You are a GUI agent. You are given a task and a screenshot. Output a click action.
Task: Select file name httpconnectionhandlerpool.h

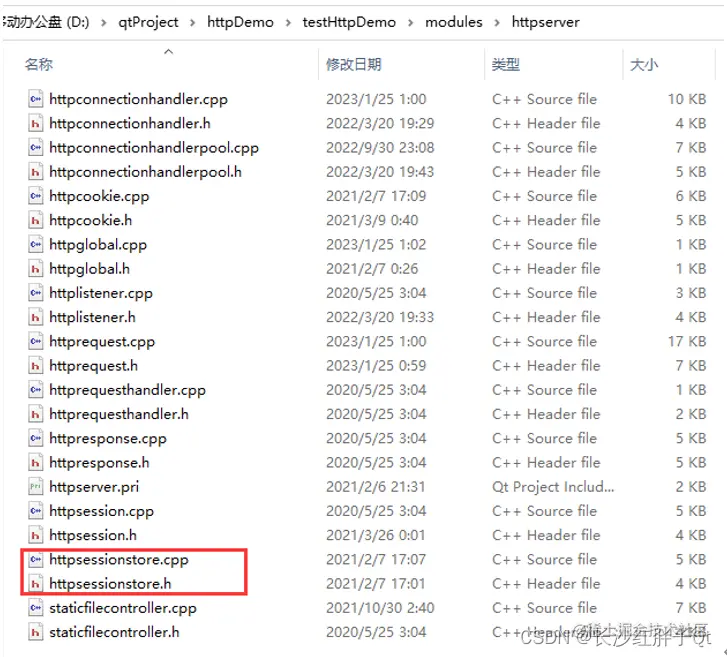145,172
